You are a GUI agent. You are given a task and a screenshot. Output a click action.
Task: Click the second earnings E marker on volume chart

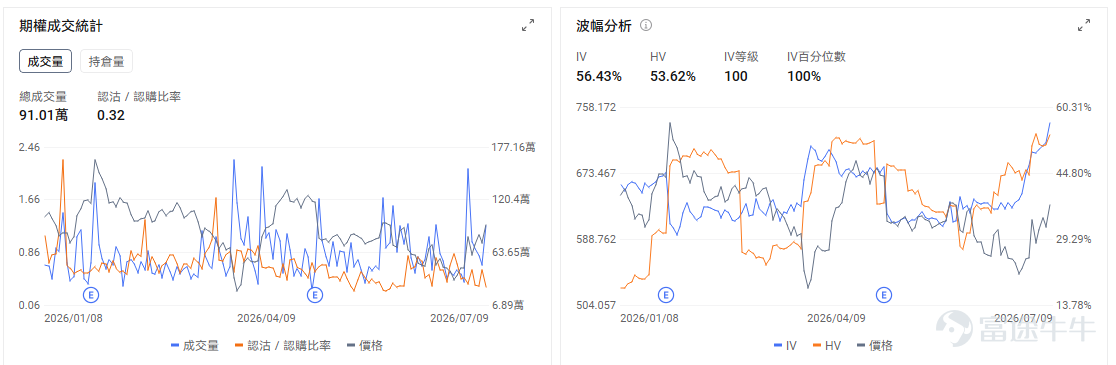[315, 294]
